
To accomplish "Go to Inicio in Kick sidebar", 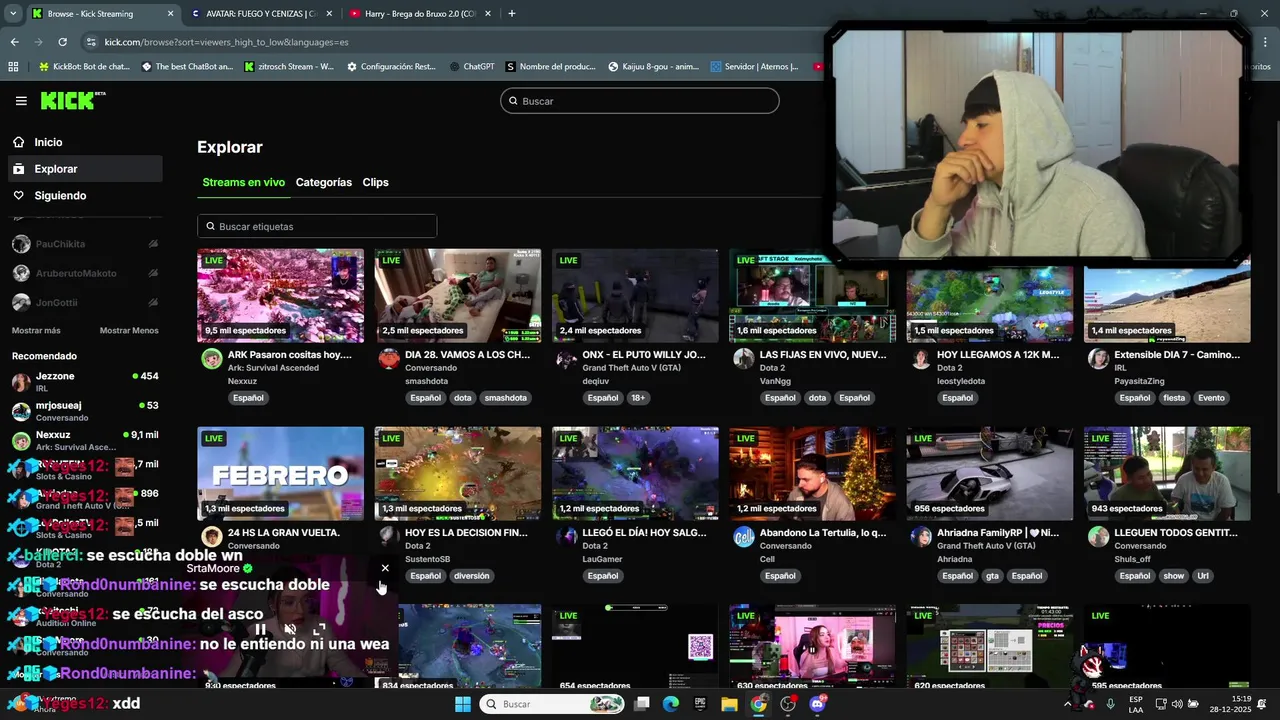I will tap(85, 142).
